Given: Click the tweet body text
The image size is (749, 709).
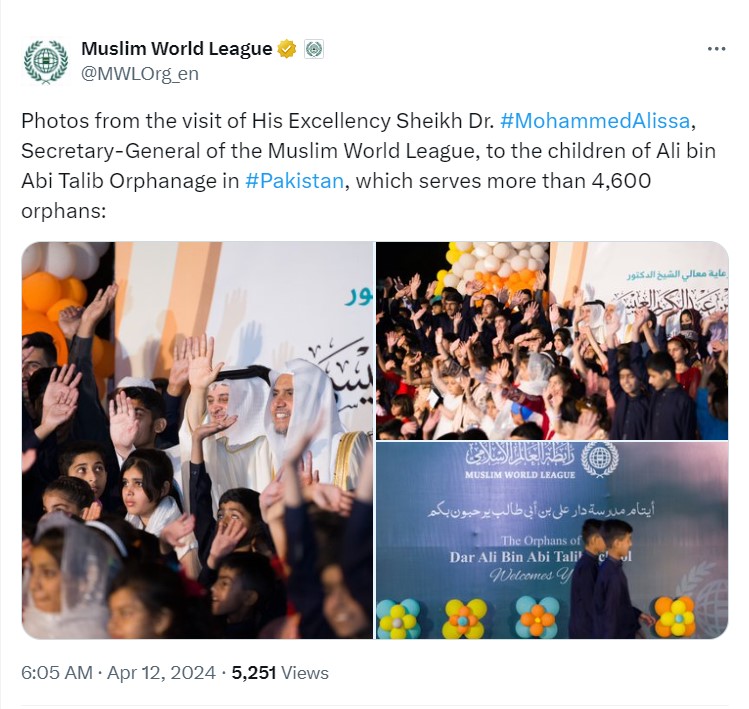Looking at the screenshot, I should tap(368, 166).
